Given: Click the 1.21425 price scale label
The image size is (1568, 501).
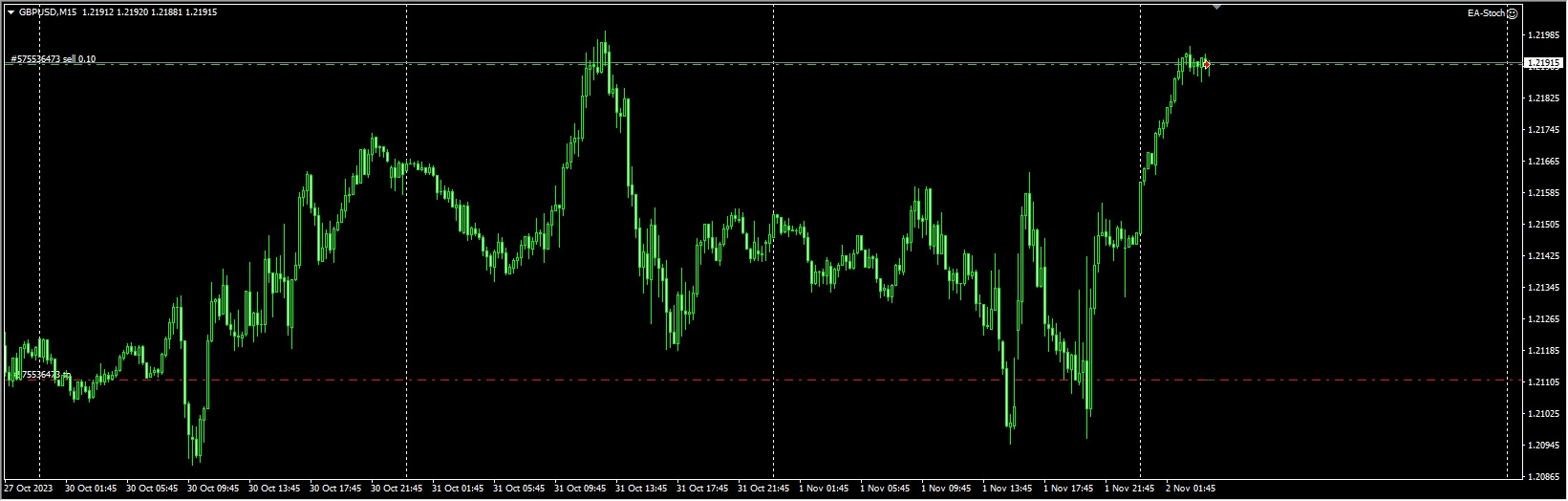Looking at the screenshot, I should (1543, 256).
